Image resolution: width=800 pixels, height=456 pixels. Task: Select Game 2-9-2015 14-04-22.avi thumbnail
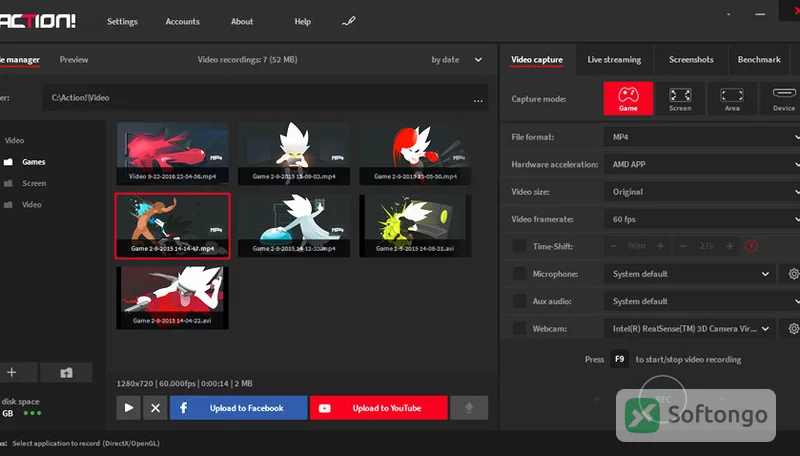click(x=172, y=298)
